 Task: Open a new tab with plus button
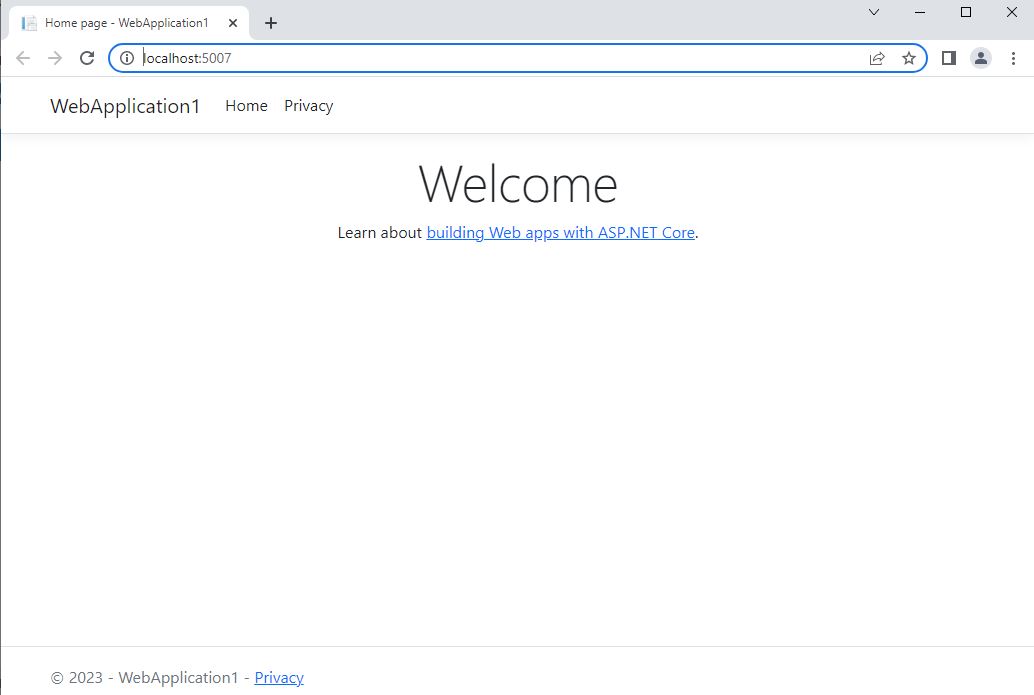(x=270, y=23)
